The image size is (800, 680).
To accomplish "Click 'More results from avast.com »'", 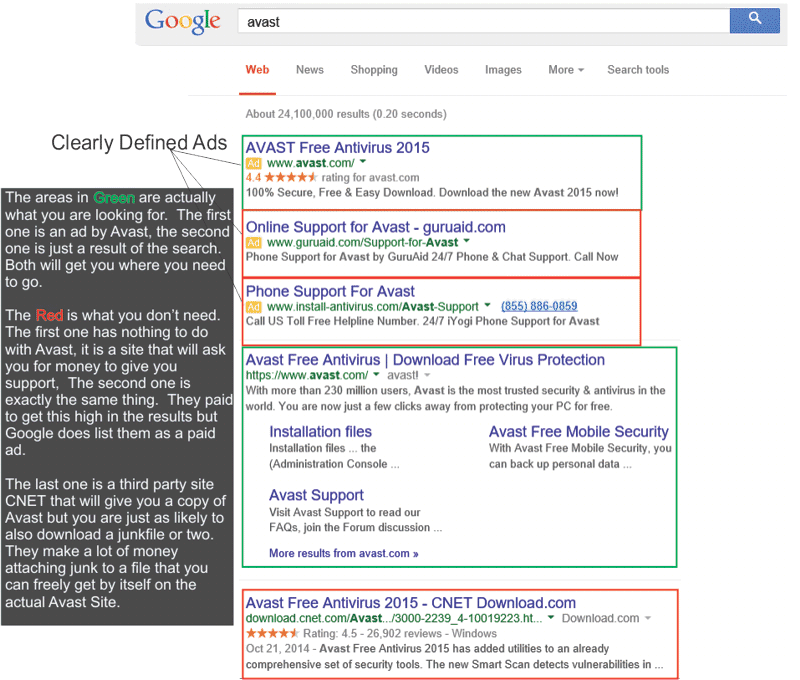I will tap(344, 553).
